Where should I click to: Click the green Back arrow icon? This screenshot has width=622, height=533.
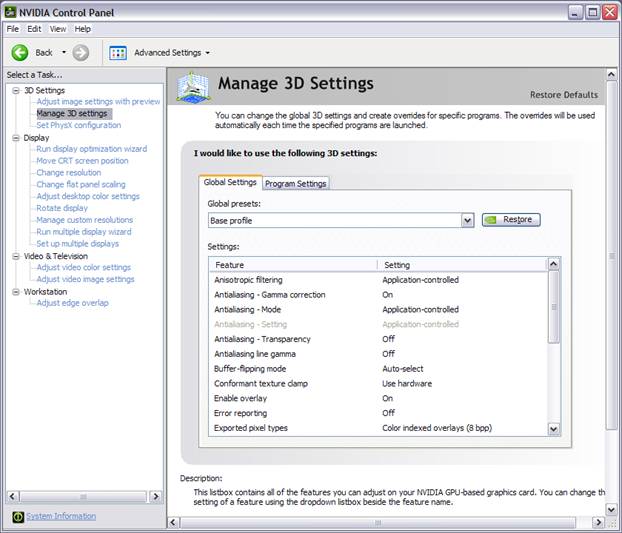pos(19,52)
